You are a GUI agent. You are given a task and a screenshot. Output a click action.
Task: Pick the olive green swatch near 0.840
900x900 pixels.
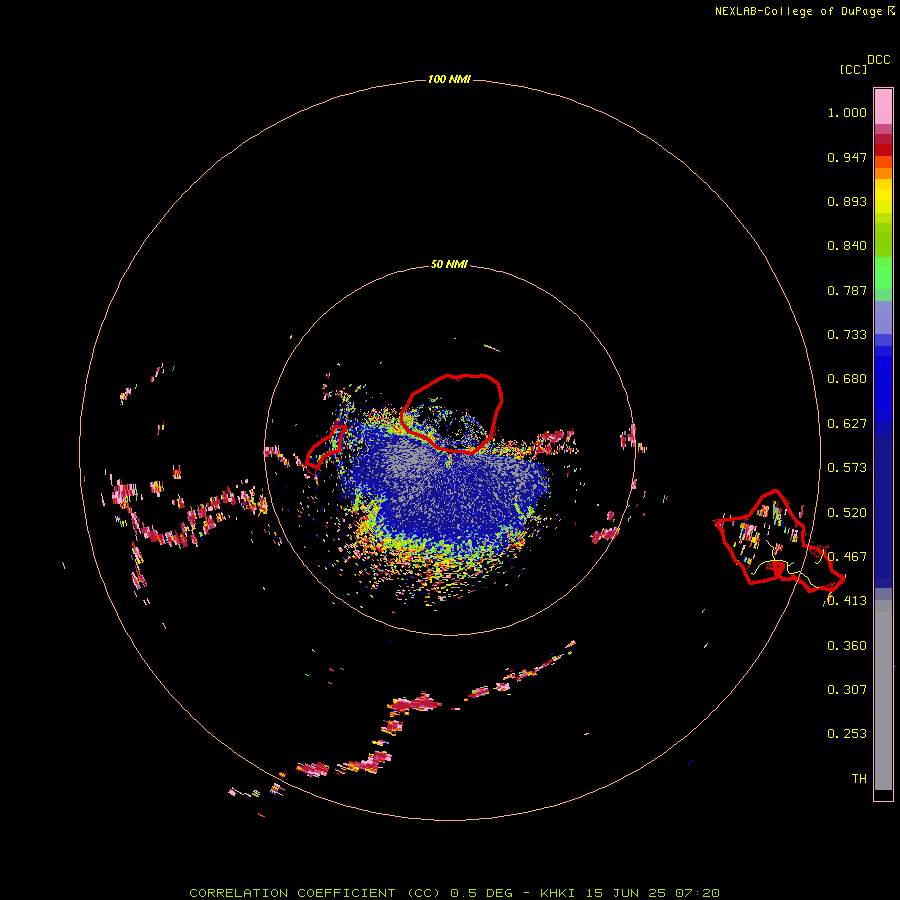pyautogui.click(x=883, y=240)
